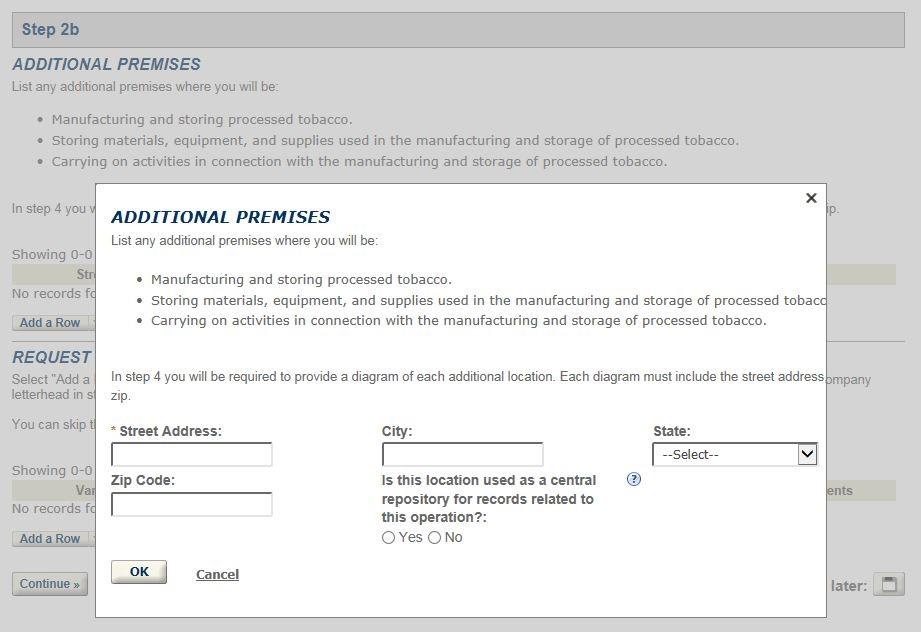Viewport: 921px width, 632px height.
Task: Click the Step 2b header bar
Action: point(458,30)
